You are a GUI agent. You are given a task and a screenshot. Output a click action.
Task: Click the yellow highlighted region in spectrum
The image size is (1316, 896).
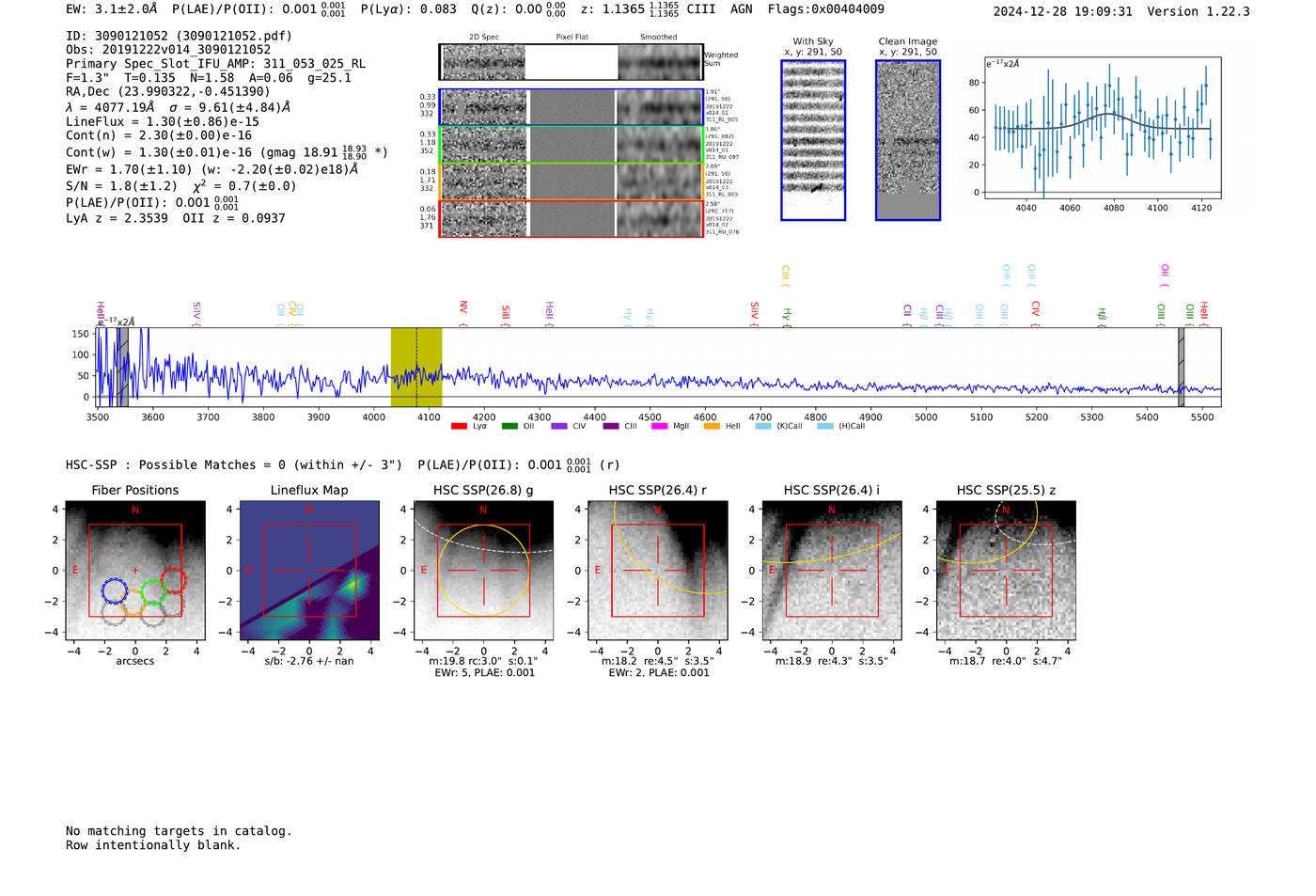click(x=416, y=368)
